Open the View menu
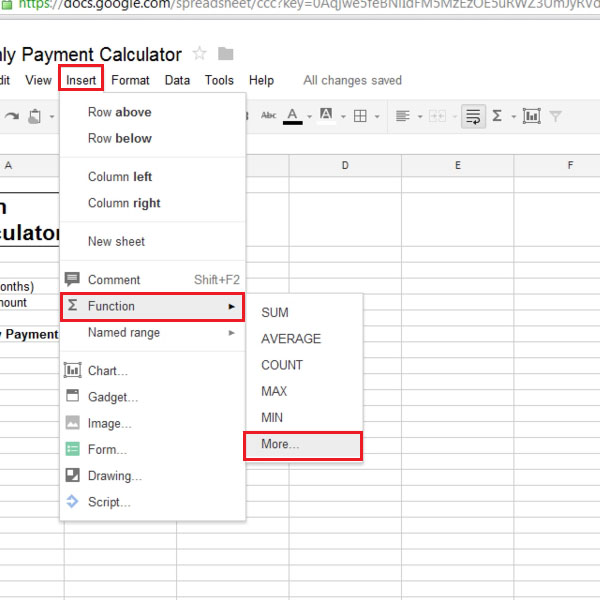Screen dimensions: 600x600 click(x=38, y=80)
